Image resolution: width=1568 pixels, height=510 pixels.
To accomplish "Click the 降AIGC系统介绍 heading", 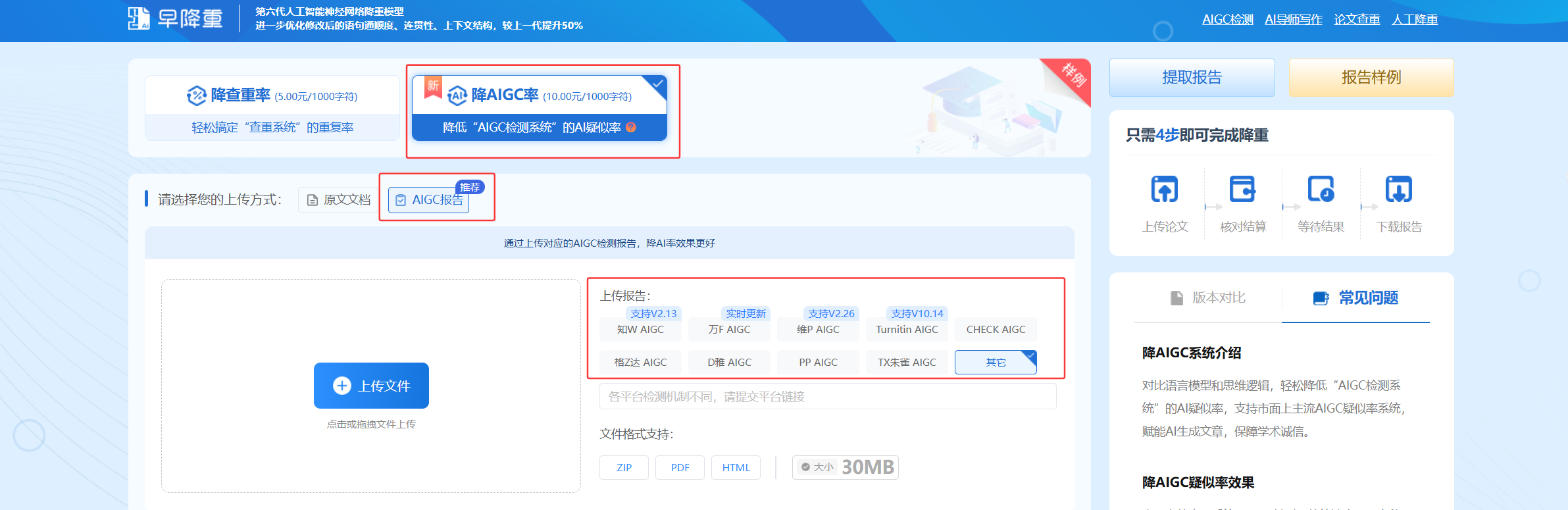I will pyautogui.click(x=1192, y=353).
